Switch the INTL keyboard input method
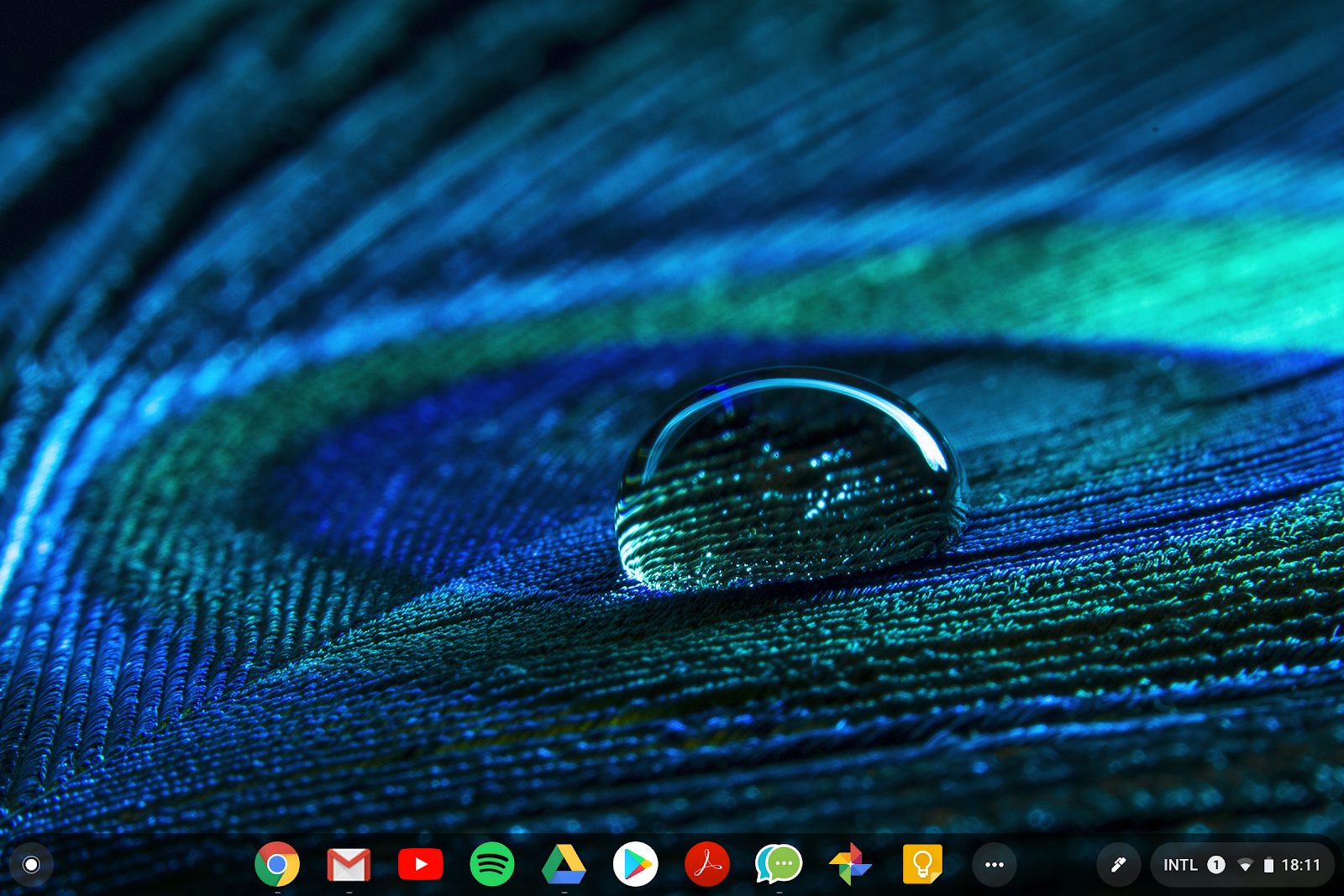1344x896 pixels. pos(1180,865)
